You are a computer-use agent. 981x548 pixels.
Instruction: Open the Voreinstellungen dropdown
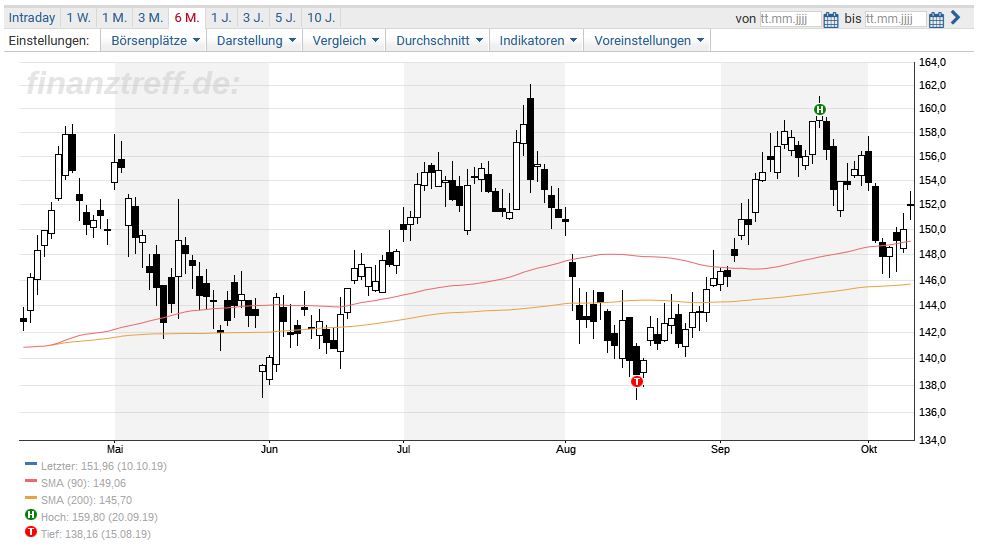[648, 41]
